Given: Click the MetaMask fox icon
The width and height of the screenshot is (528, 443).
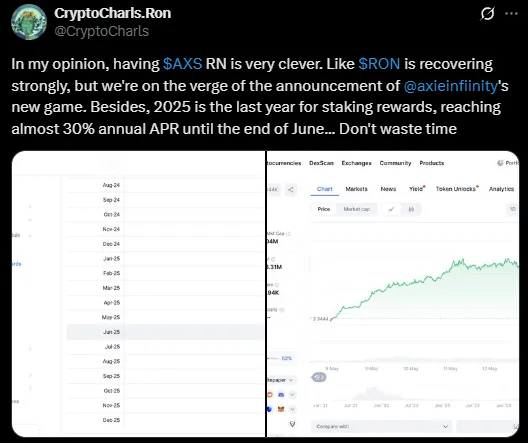Looking at the screenshot, I should click(281, 409).
